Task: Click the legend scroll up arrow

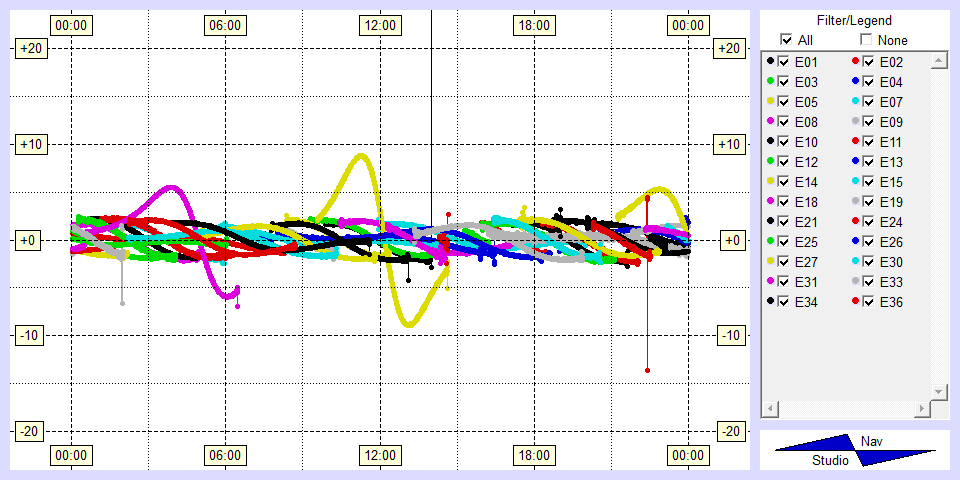Action: coord(938,62)
